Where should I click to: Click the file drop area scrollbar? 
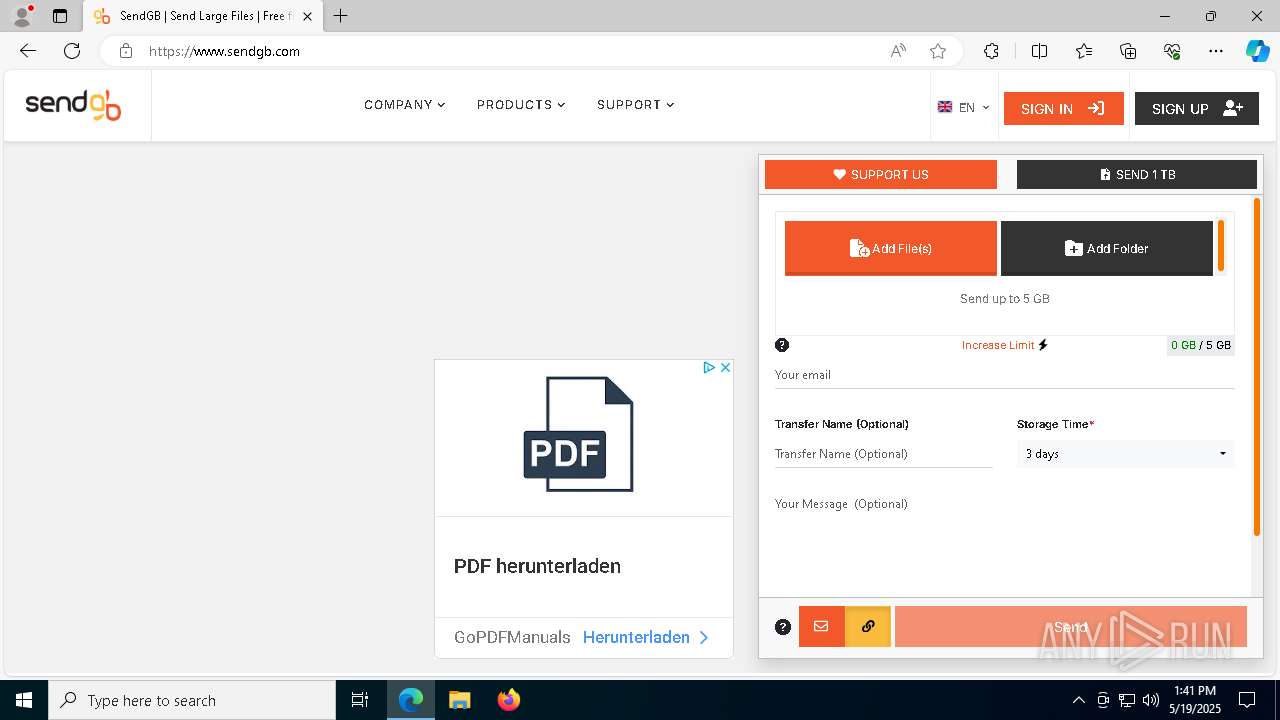(1221, 246)
